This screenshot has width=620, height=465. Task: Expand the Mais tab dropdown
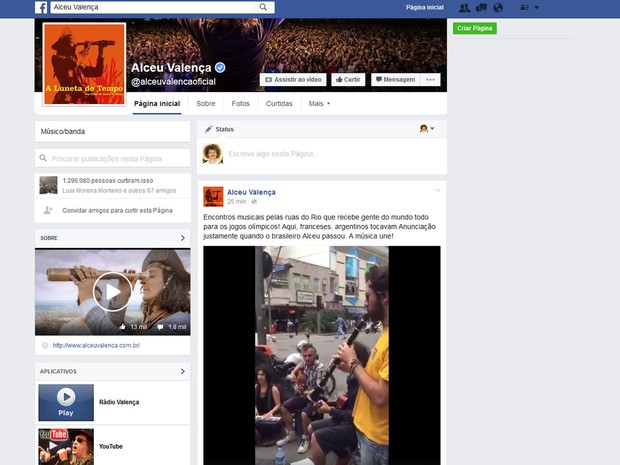319,104
